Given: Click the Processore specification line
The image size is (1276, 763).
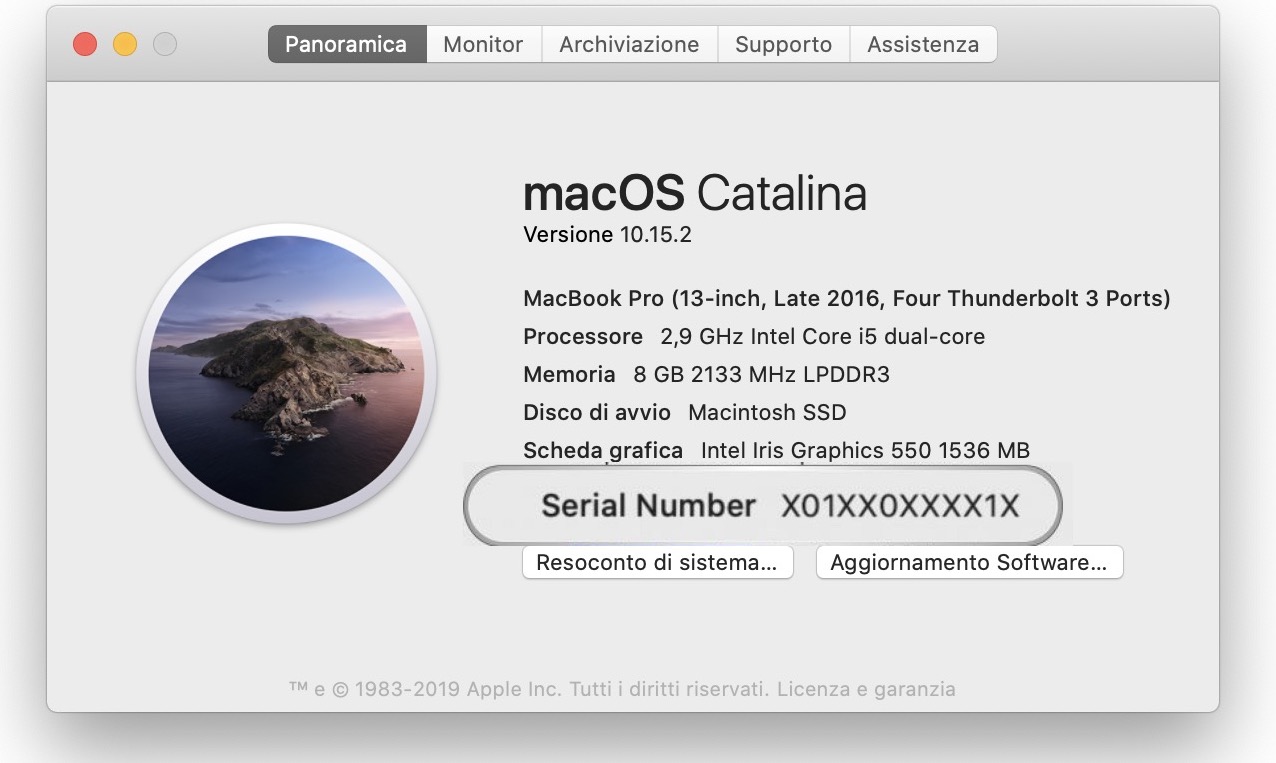Looking at the screenshot, I should click(753, 337).
